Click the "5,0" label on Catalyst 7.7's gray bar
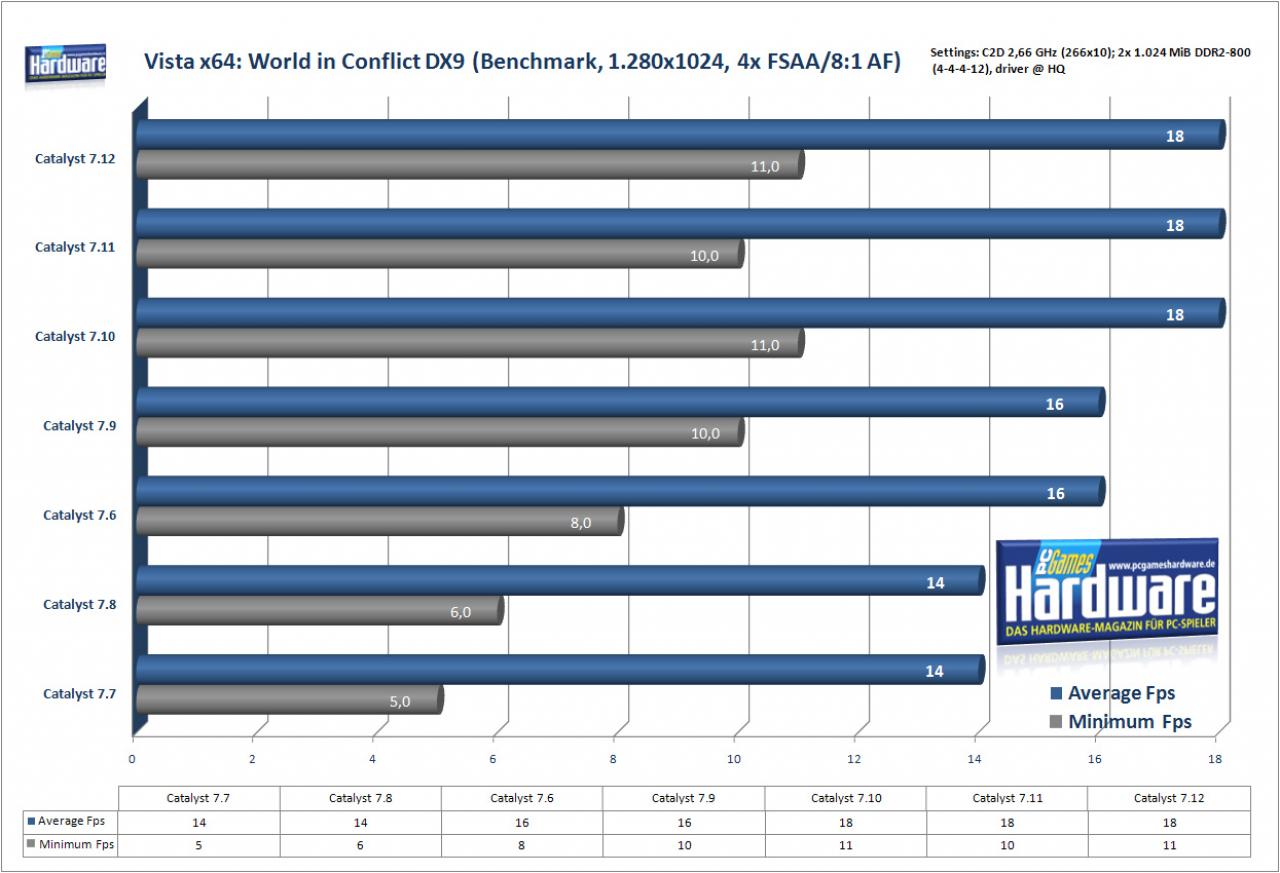 (x=399, y=701)
